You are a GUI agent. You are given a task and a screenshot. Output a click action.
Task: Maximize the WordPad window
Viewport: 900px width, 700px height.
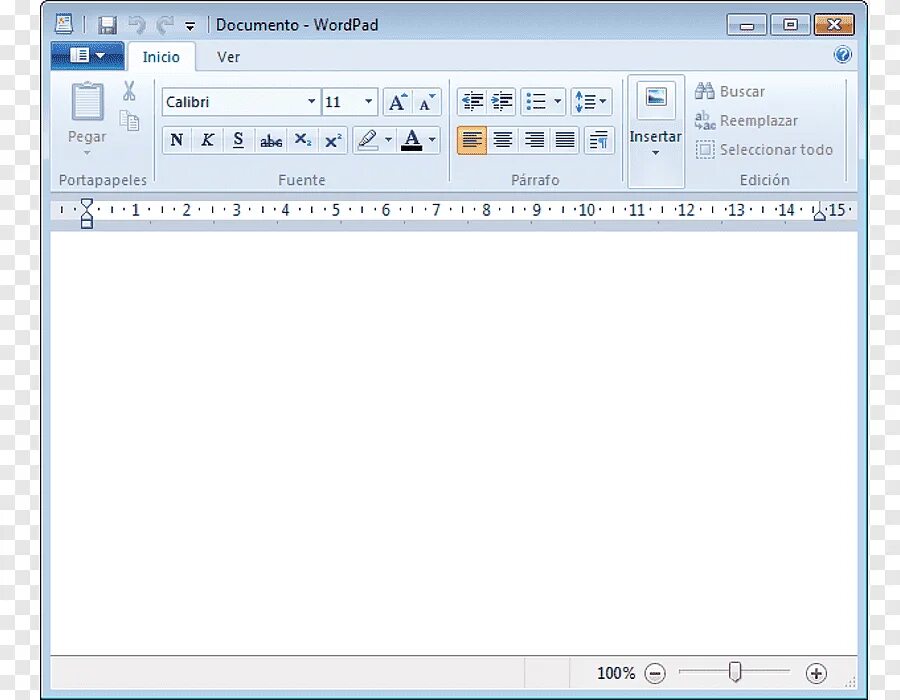coord(790,25)
